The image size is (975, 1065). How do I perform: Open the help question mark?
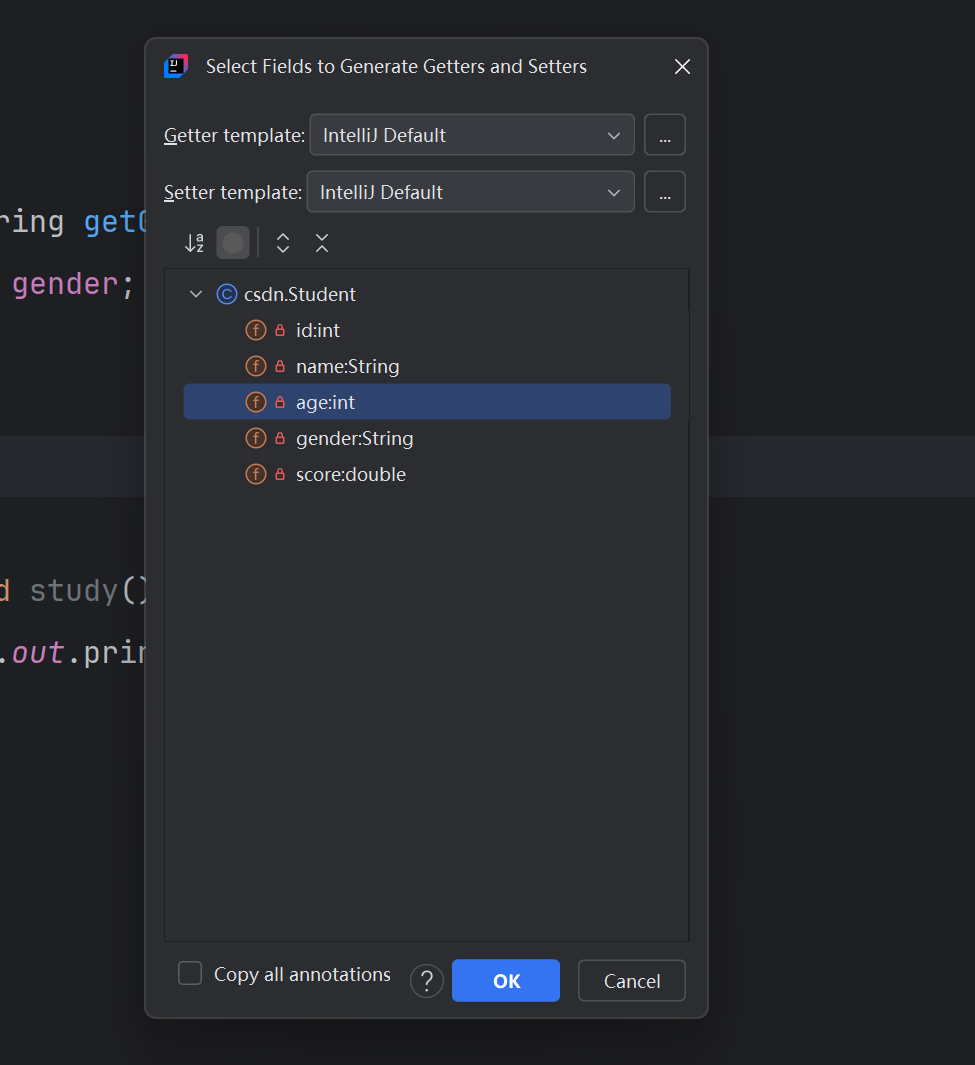(427, 981)
